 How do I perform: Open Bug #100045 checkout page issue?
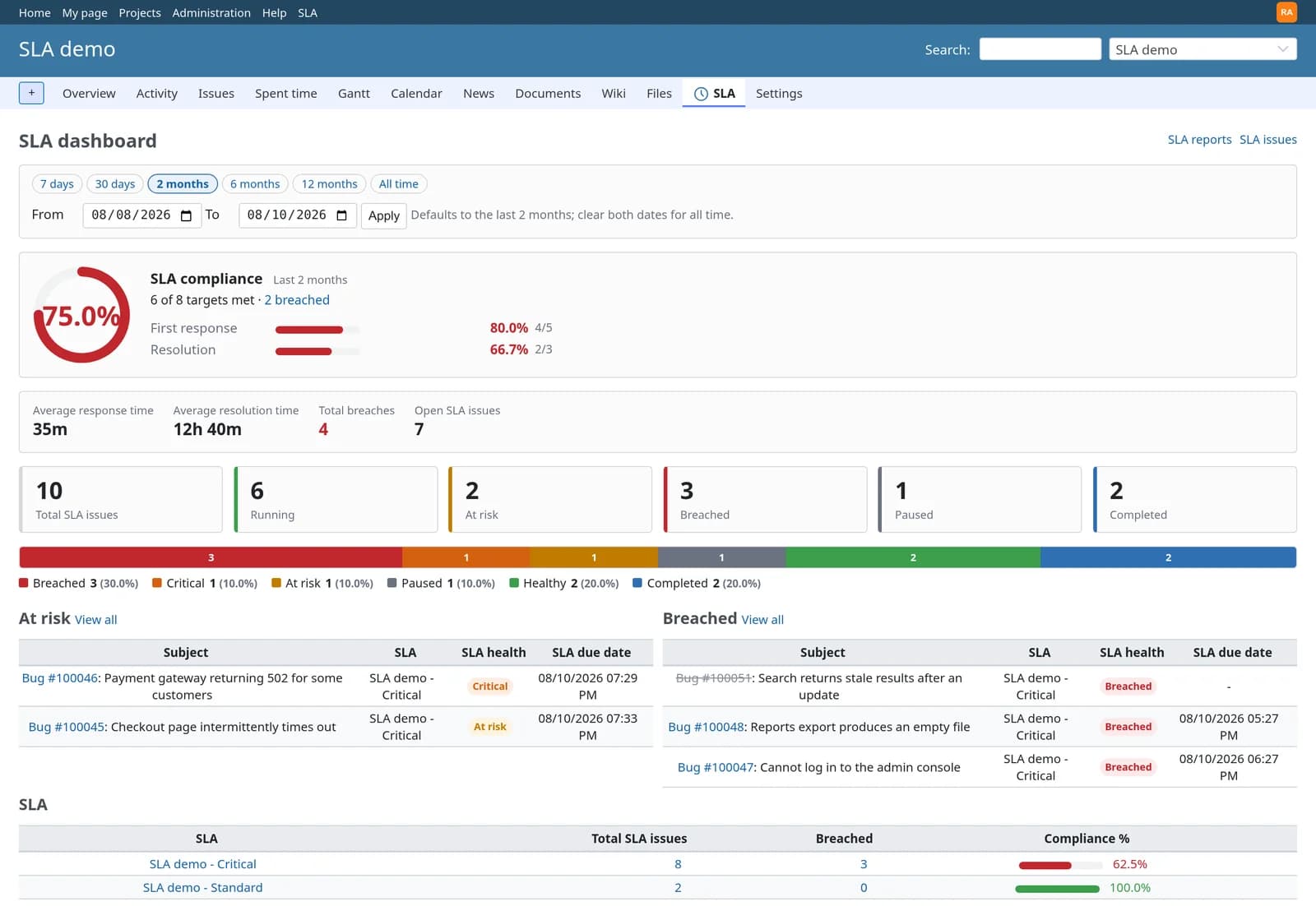(x=67, y=727)
